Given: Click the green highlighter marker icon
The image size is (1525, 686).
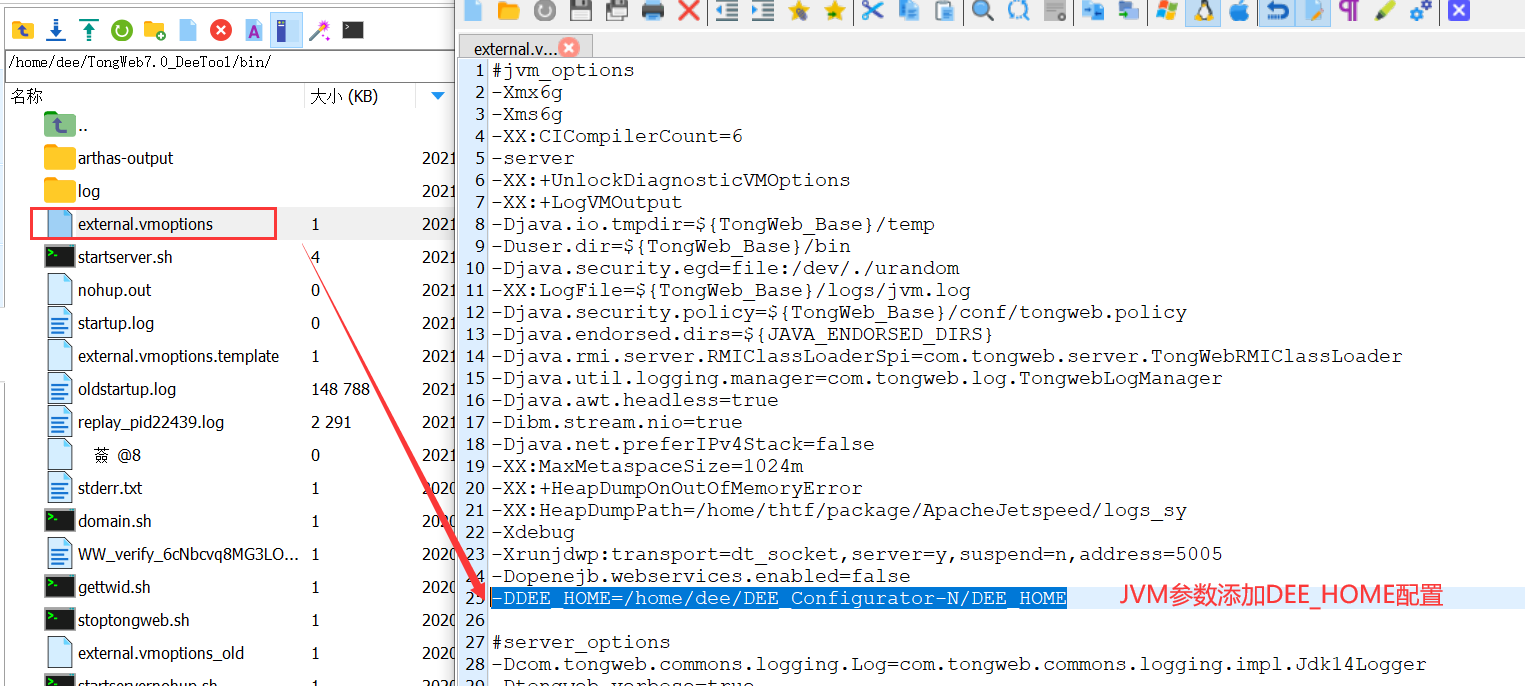Looking at the screenshot, I should point(1385,10).
